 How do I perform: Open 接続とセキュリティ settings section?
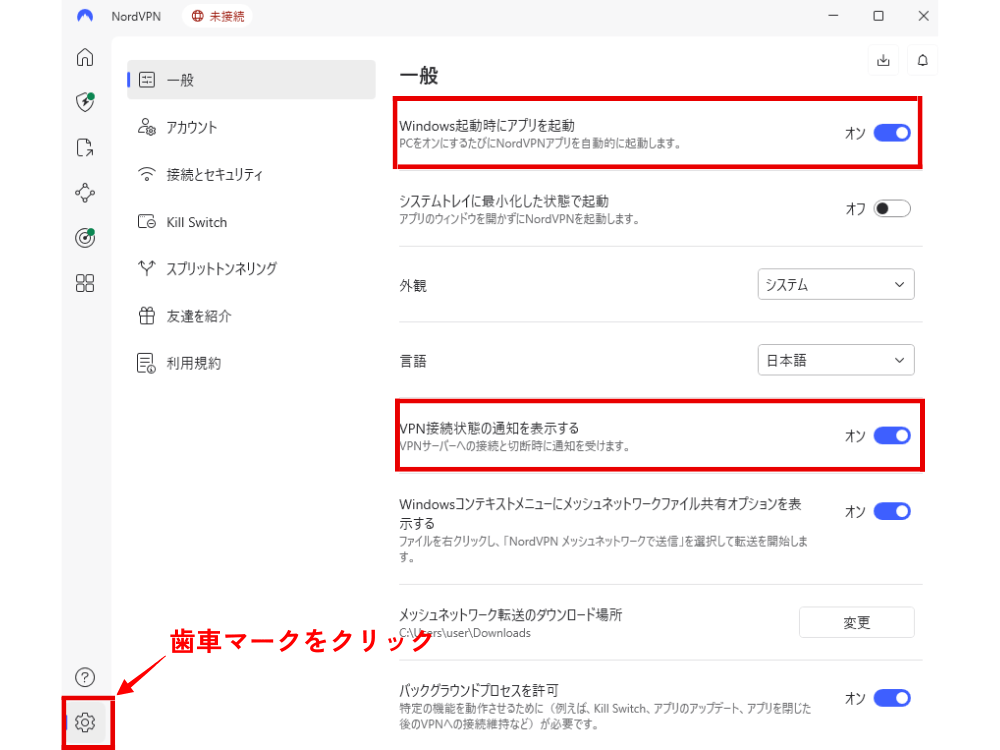point(214,175)
